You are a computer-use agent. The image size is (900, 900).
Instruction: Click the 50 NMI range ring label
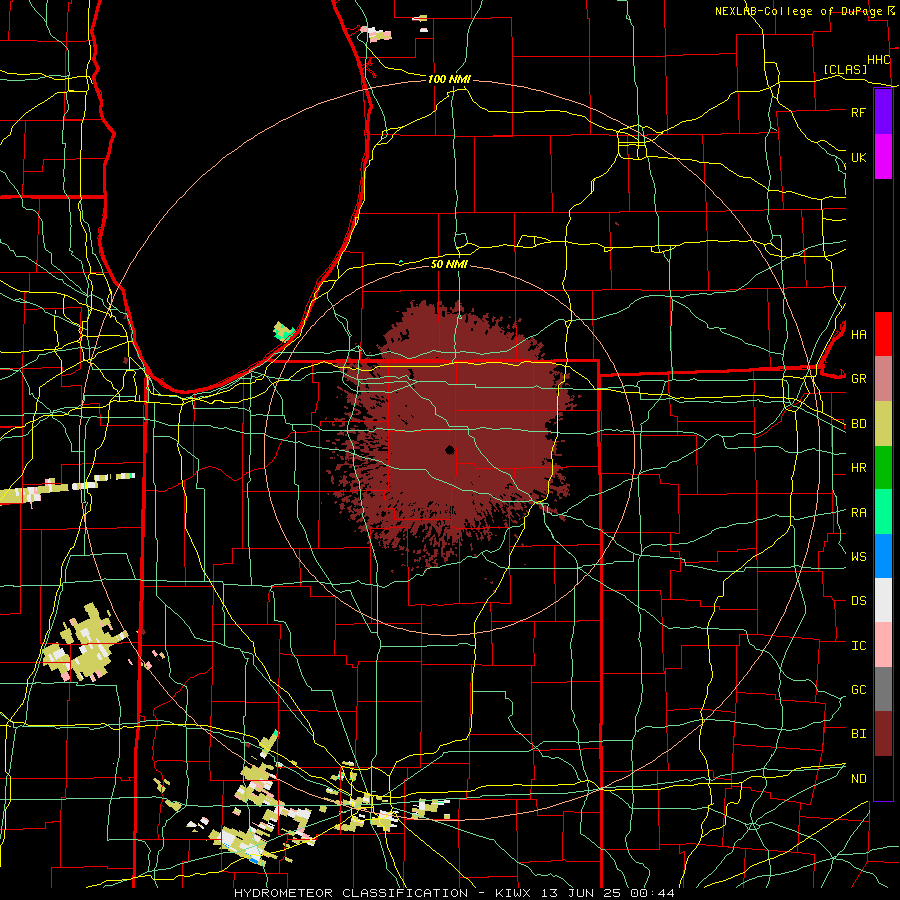click(x=449, y=264)
